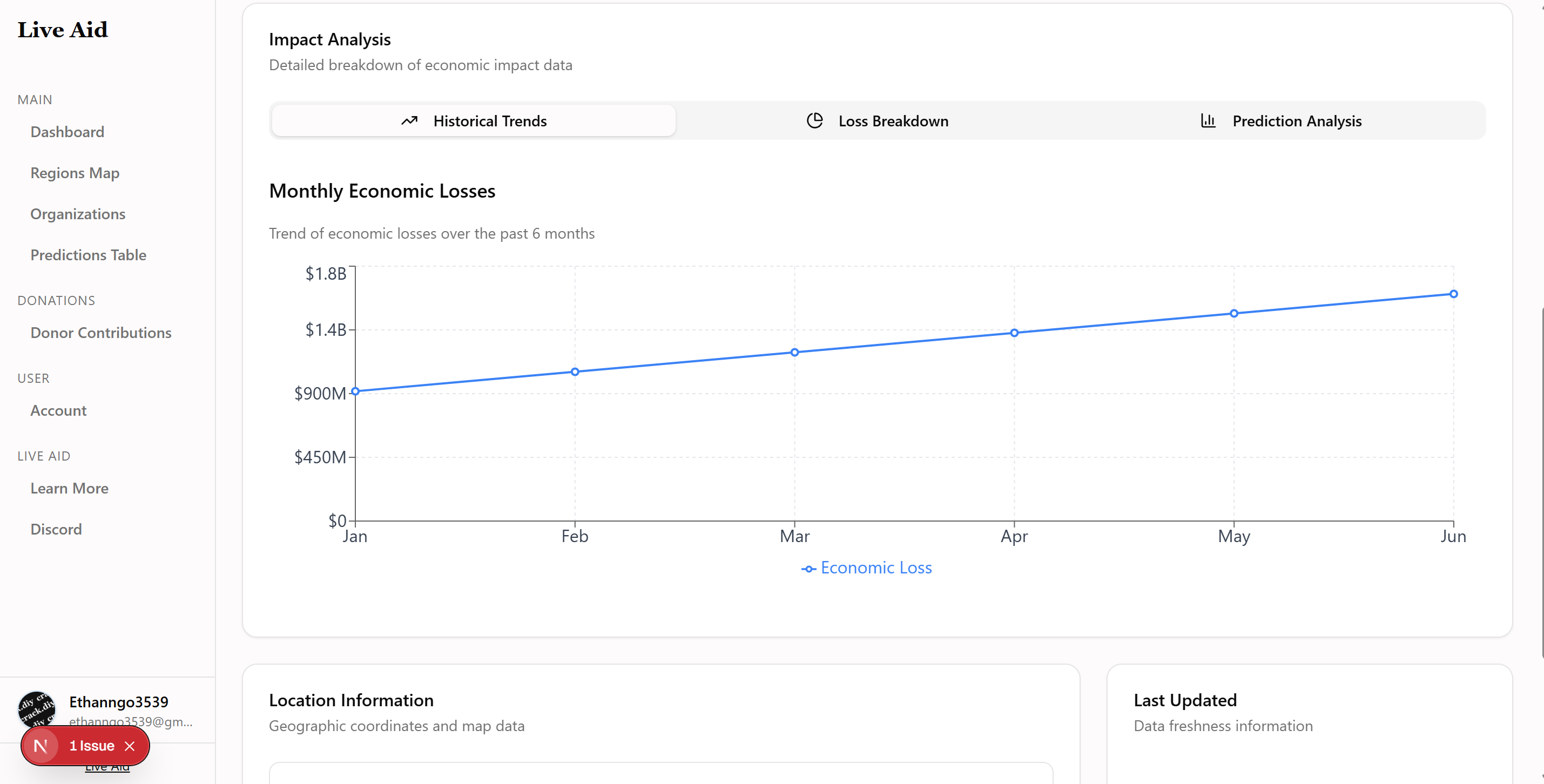Click the Jun data point on chart

pos(1453,294)
